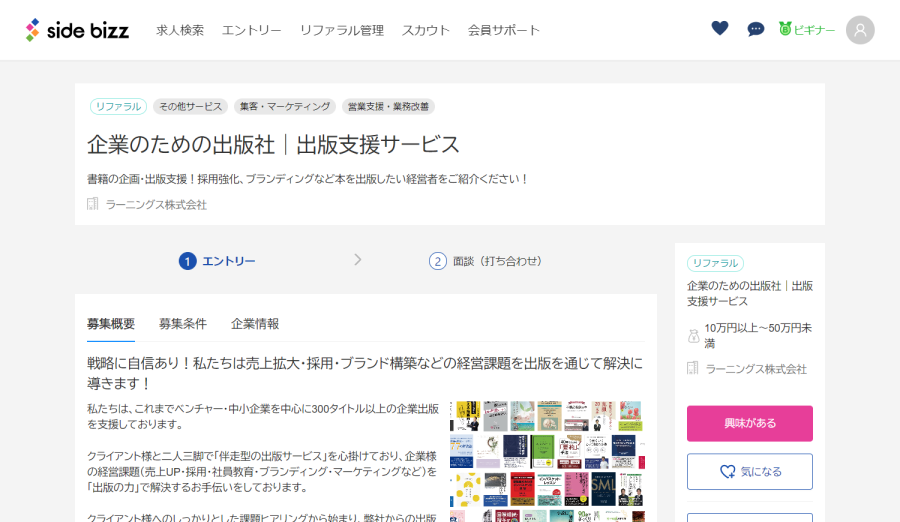Open エントリー in the navigation bar

[251, 30]
